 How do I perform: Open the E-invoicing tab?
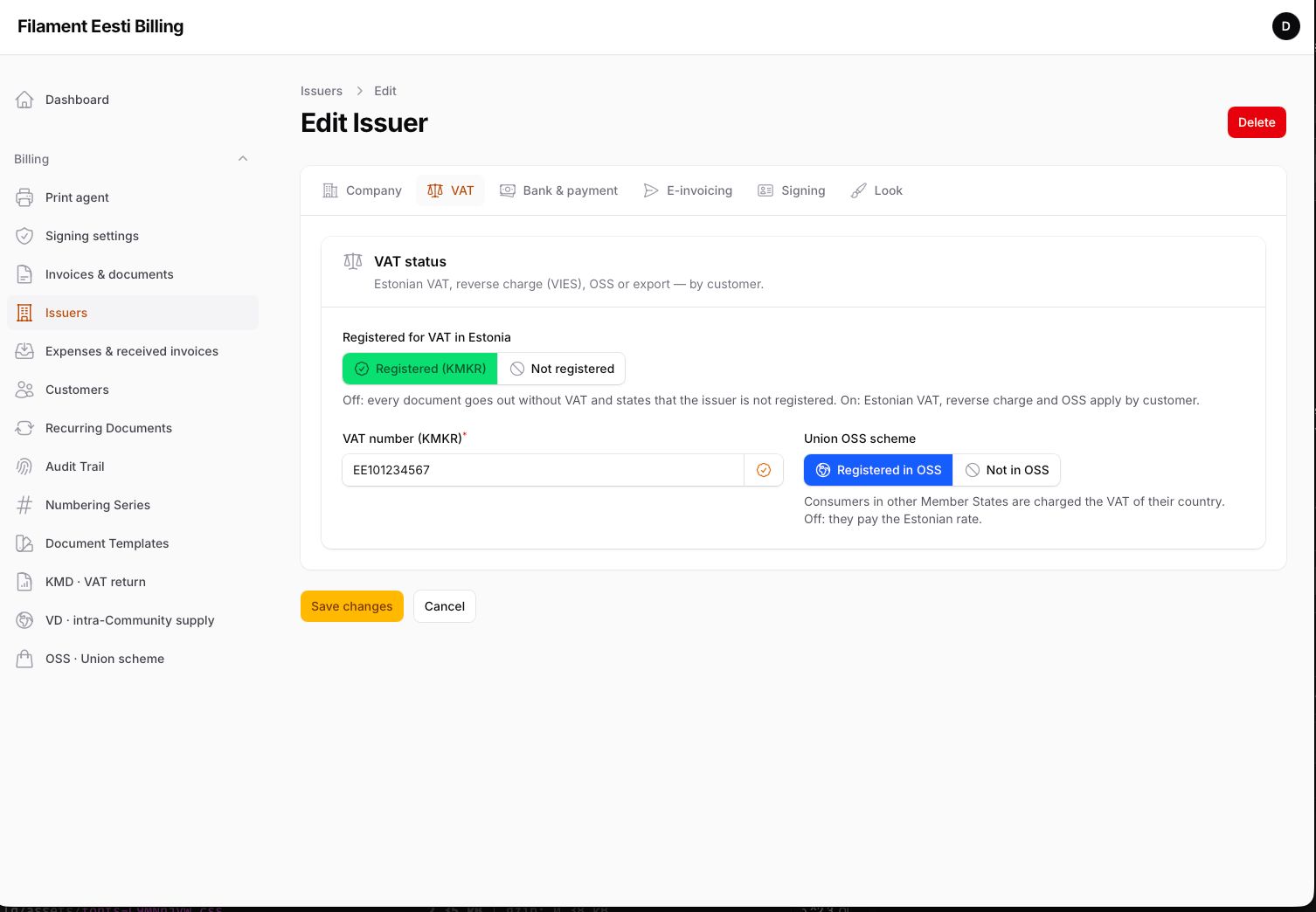[x=688, y=190]
